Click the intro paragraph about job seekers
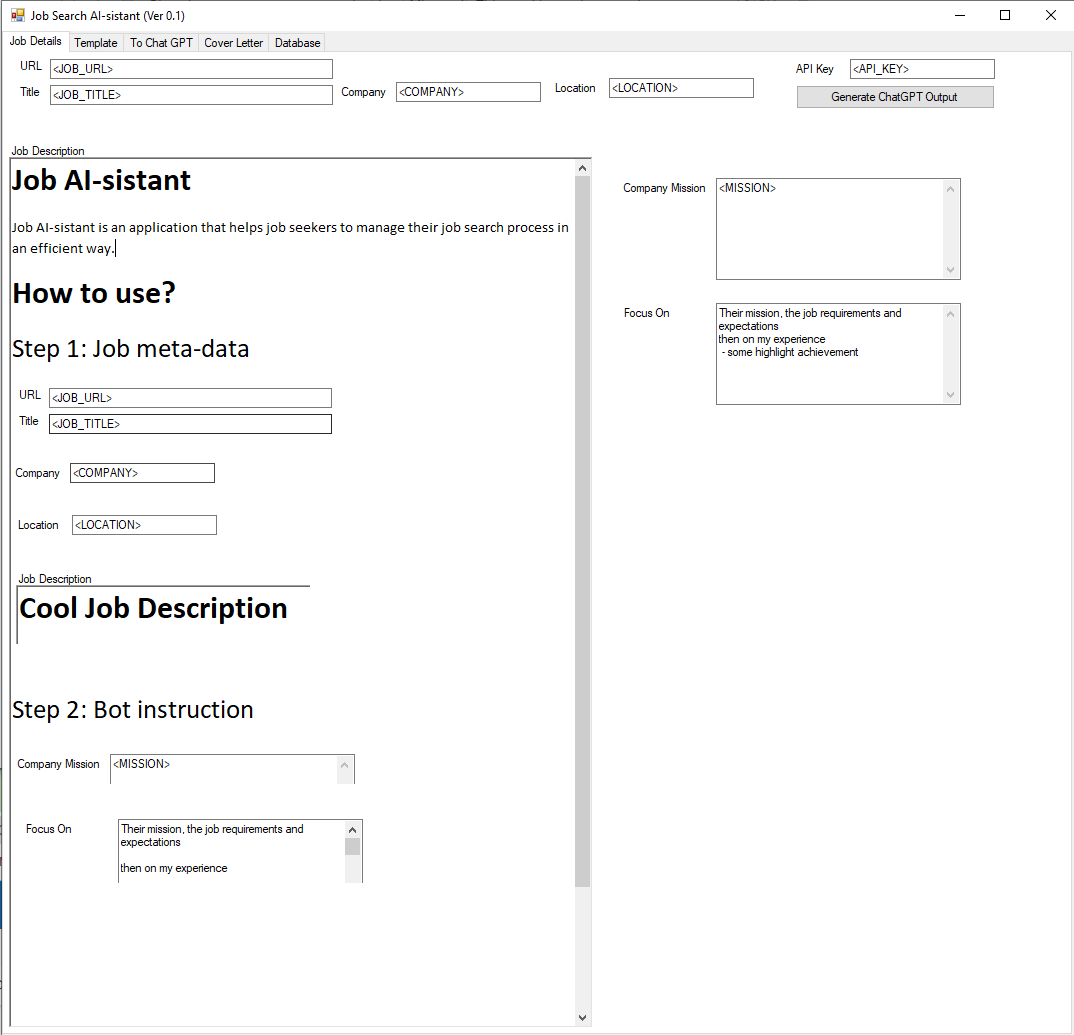The height and width of the screenshot is (1035, 1074). coord(290,238)
